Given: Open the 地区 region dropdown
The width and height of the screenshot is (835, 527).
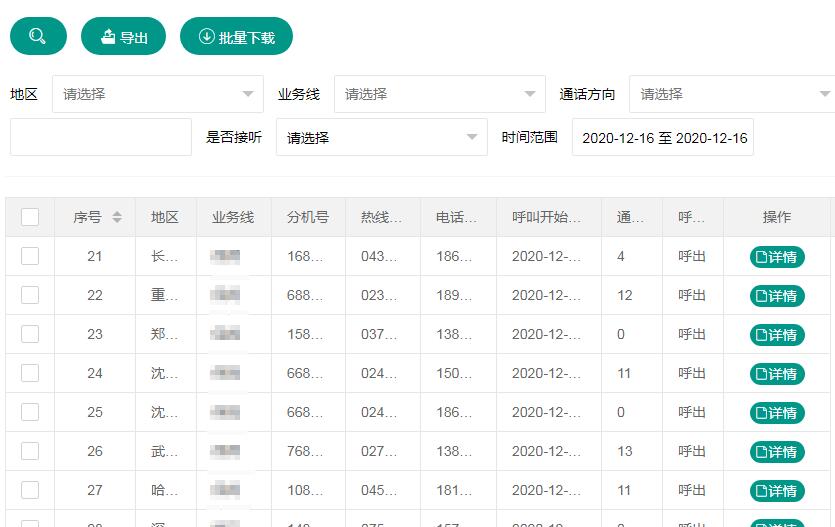Looking at the screenshot, I should [x=157, y=94].
